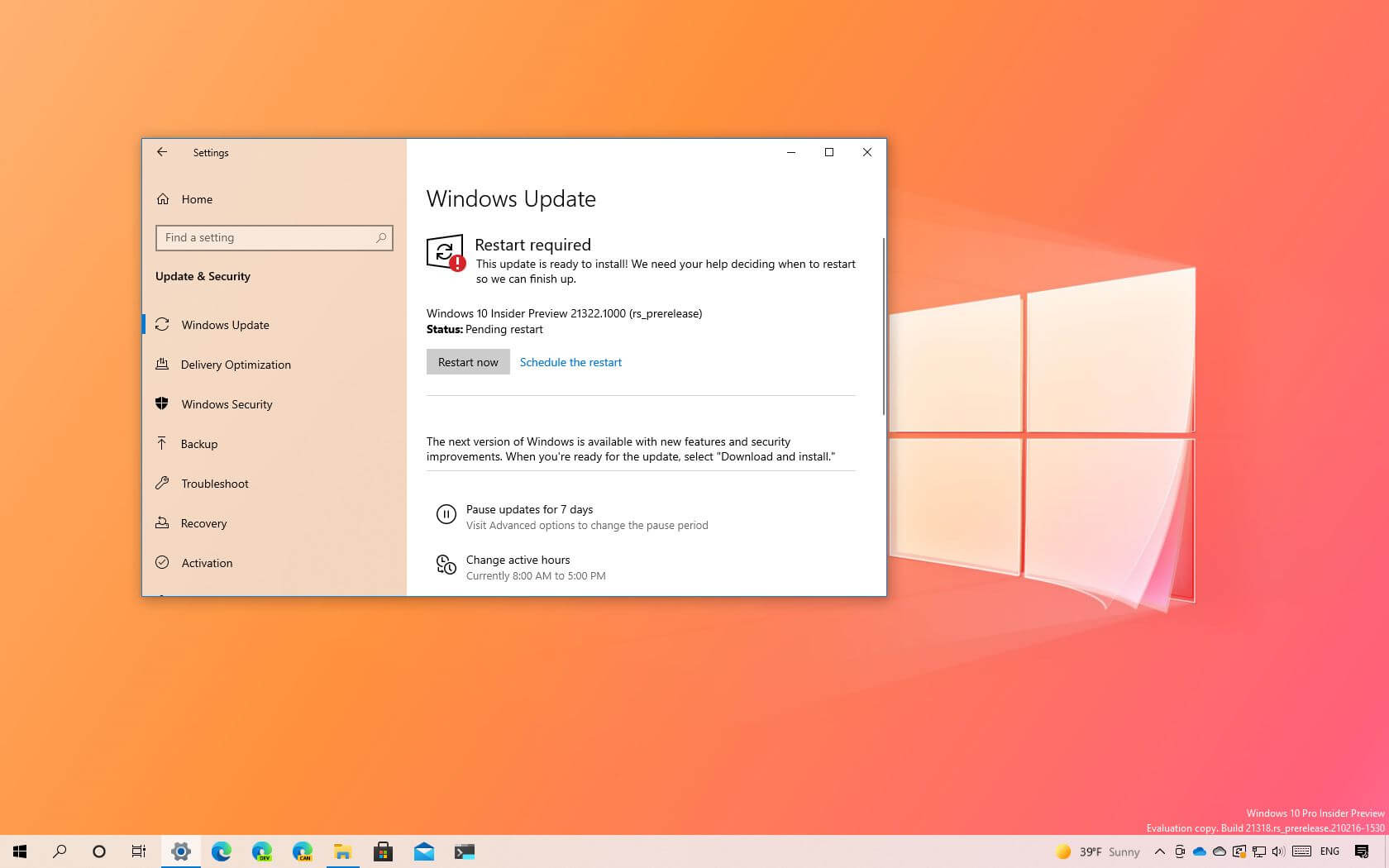Open the Schedule the restart link
Image resolution: width=1389 pixels, height=868 pixels.
click(x=570, y=362)
